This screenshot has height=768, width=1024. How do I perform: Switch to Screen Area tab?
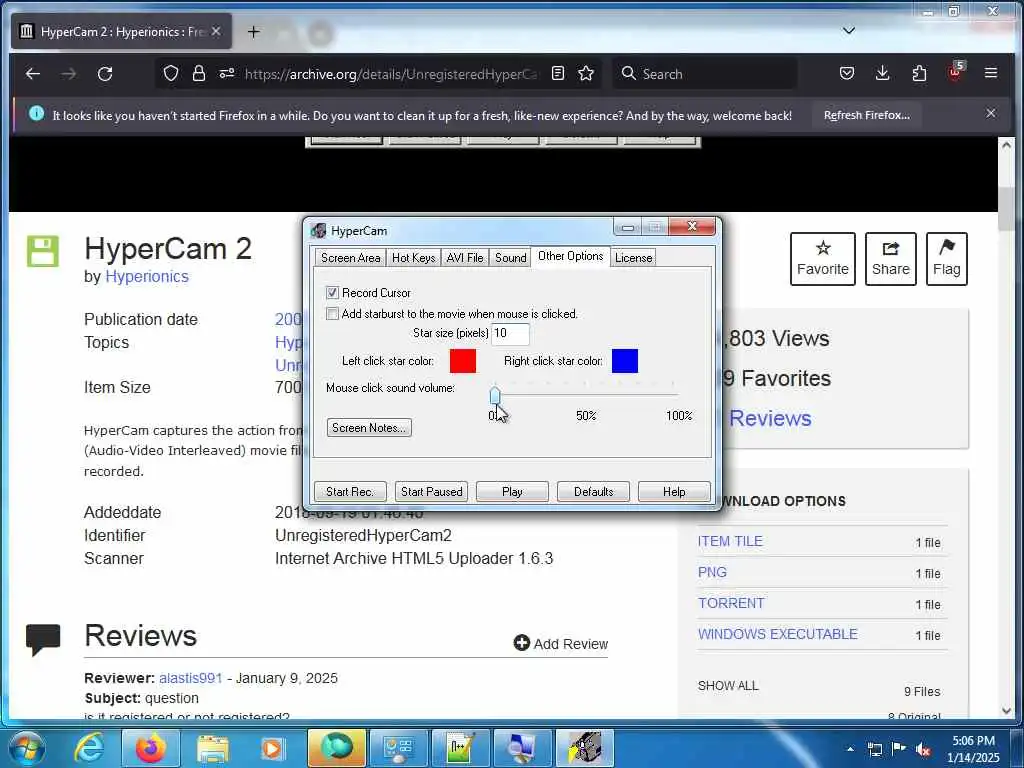tap(350, 258)
